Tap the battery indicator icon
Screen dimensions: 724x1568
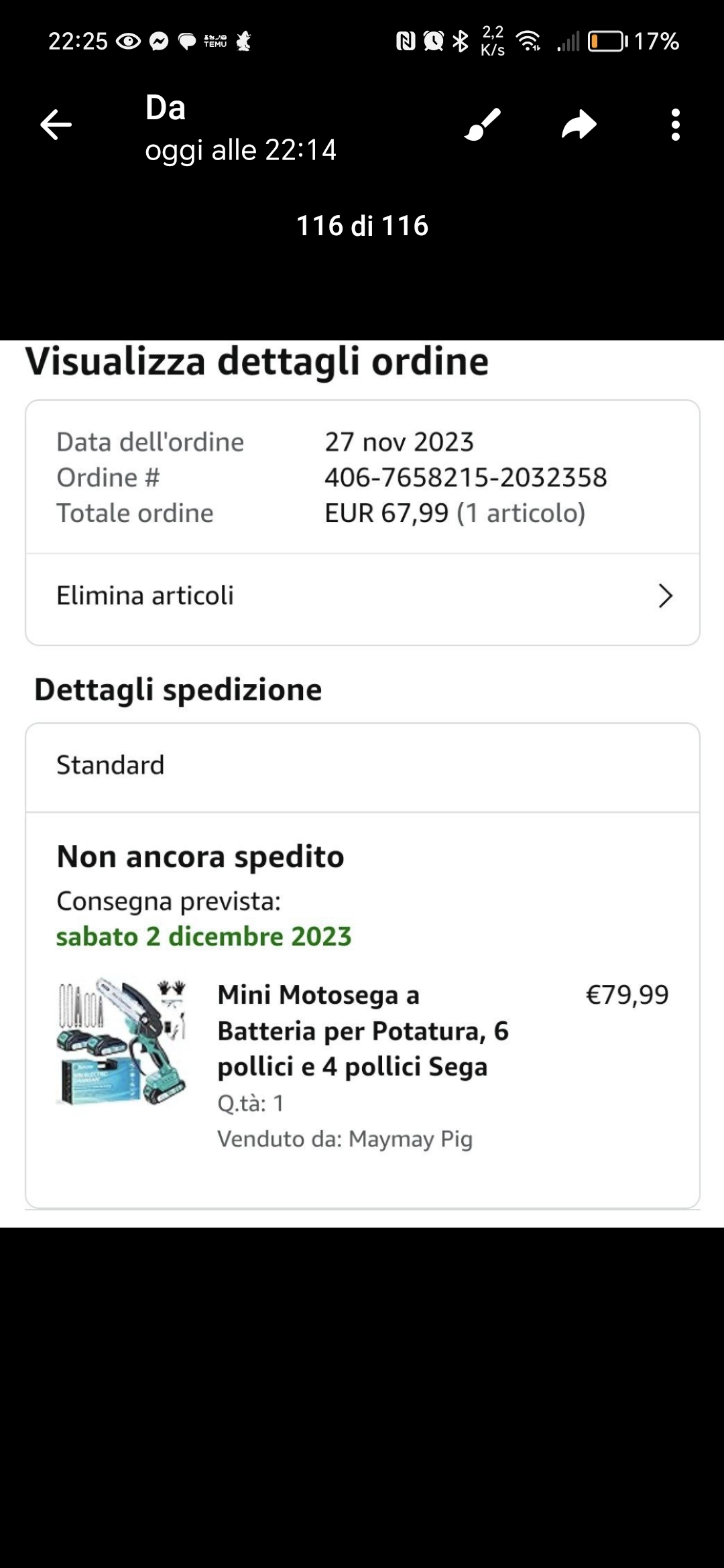click(x=607, y=42)
